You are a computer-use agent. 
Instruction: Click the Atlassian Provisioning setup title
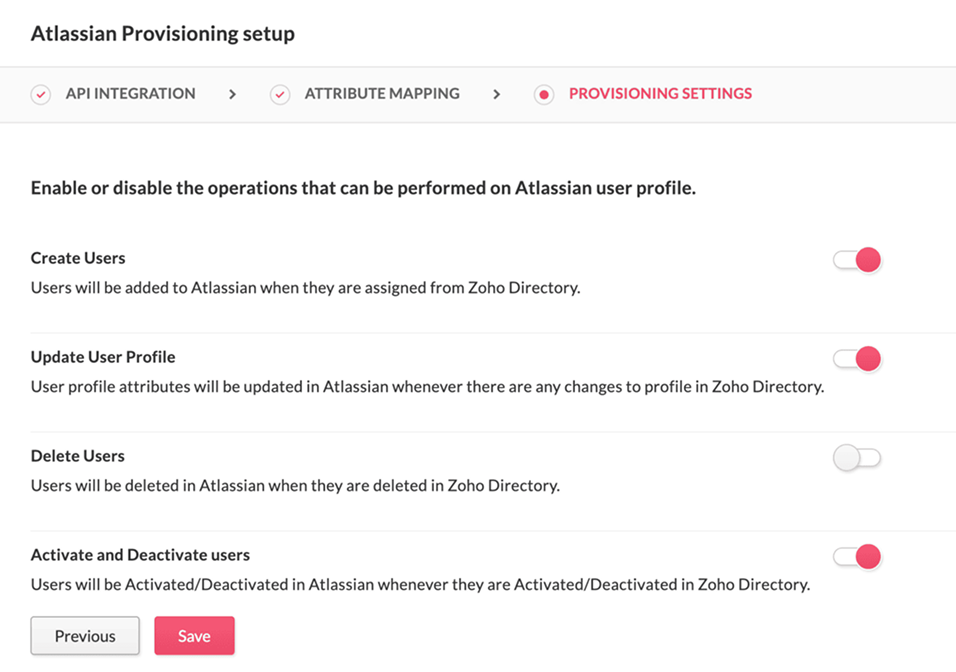point(161,33)
